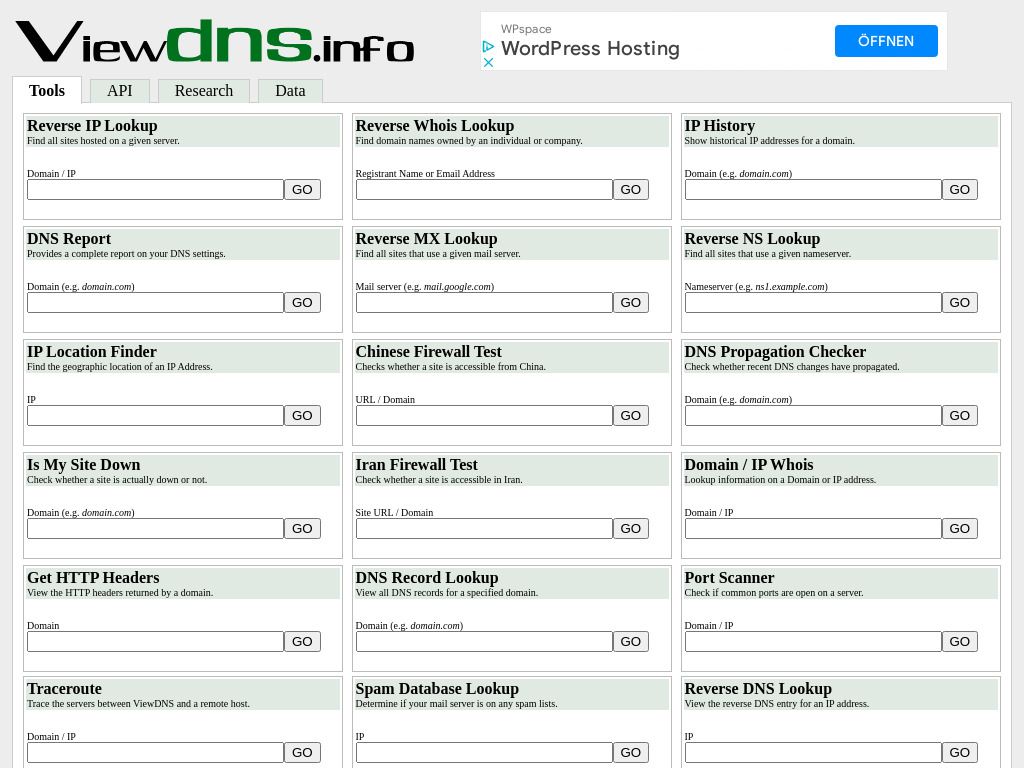Focus the Traceroute domain field
The image size is (1024, 768).
click(x=155, y=752)
